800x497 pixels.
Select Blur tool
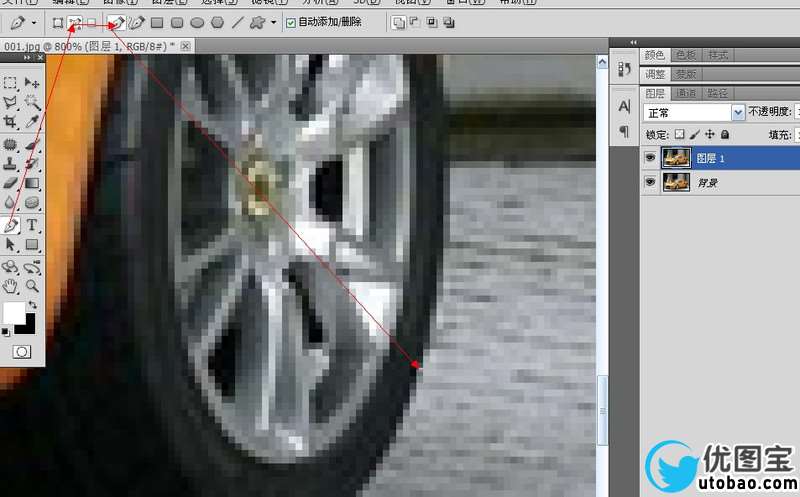pos(10,203)
